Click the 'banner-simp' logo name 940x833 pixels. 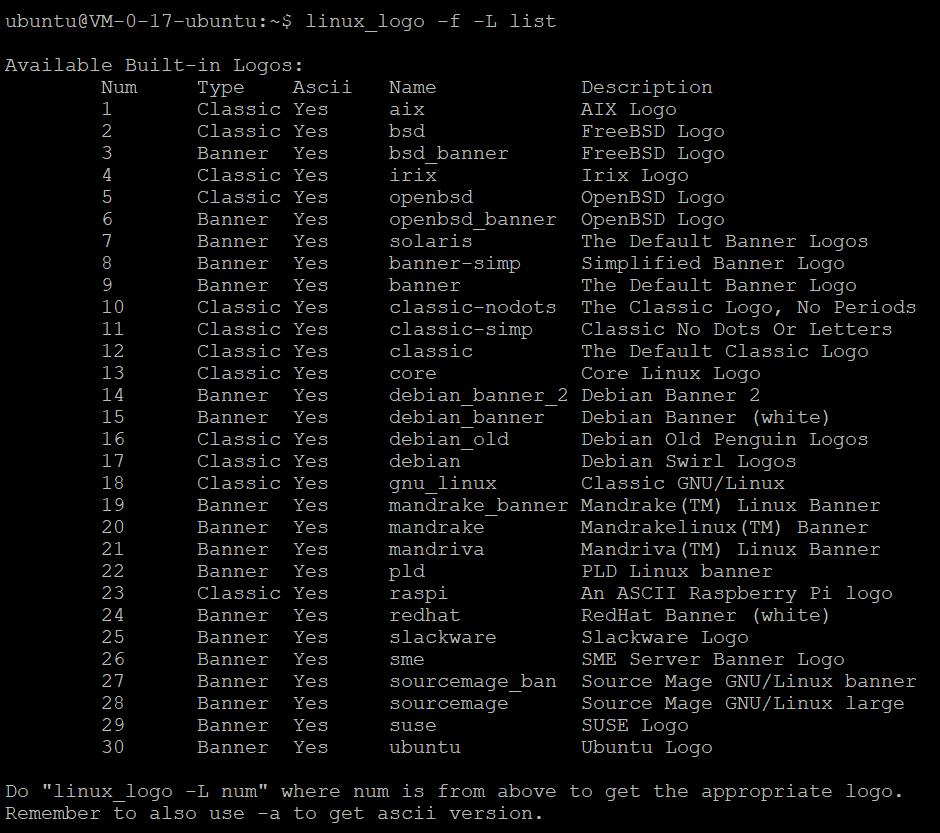(x=454, y=264)
